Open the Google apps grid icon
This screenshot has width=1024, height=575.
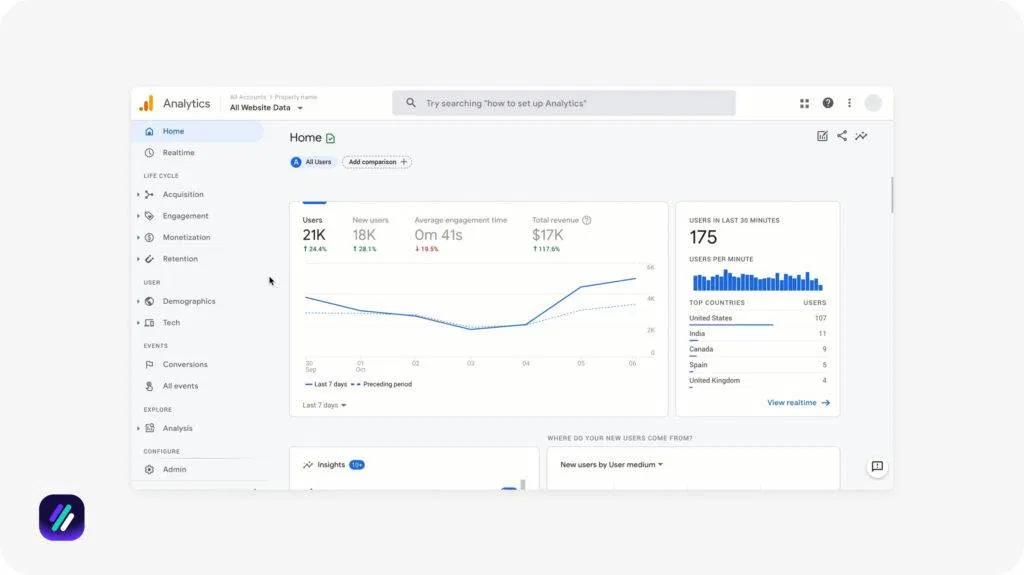coord(805,103)
